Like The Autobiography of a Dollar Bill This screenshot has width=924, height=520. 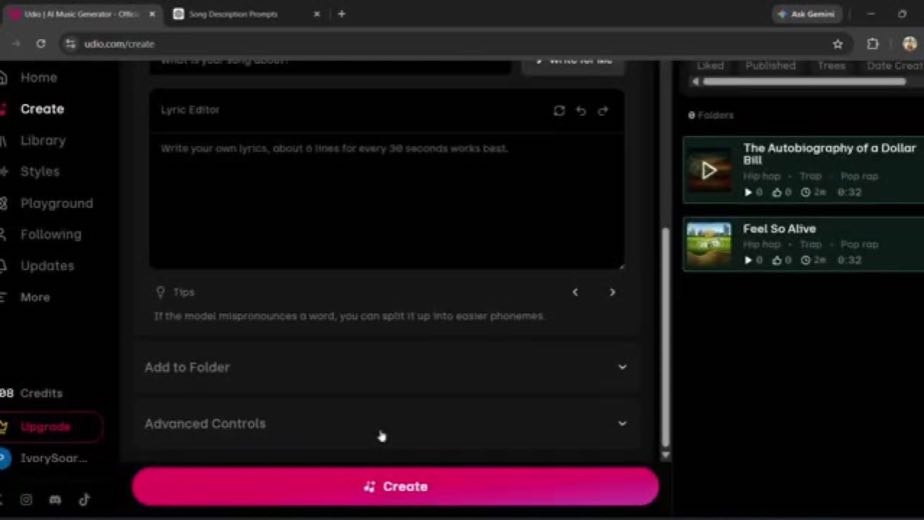[777, 192]
